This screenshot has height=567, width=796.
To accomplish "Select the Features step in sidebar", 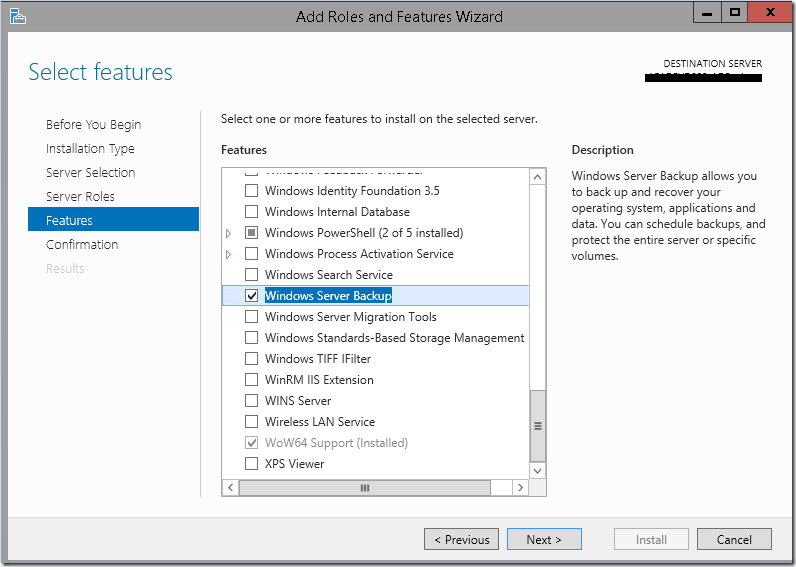I will [113, 219].
